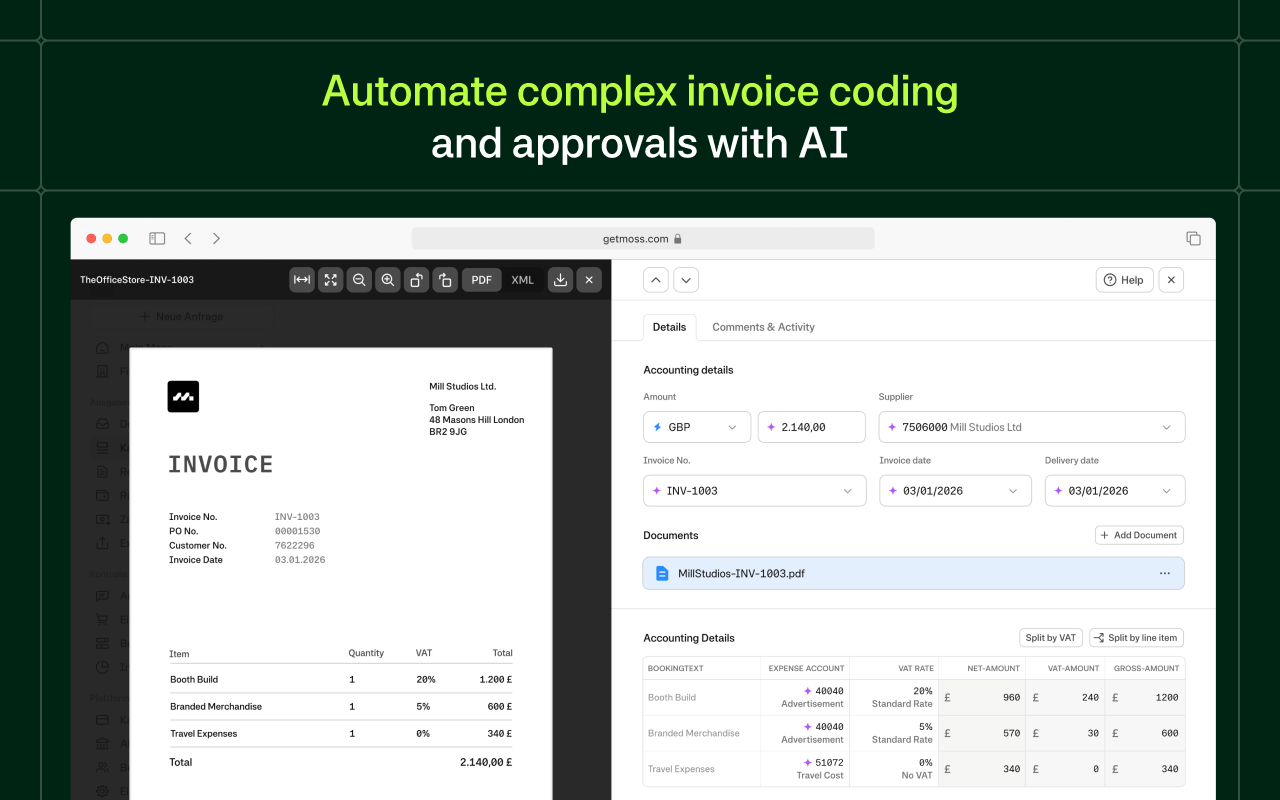The width and height of the screenshot is (1280, 800).
Task: Click the Neue Anfrage button in the sidebar
Action: (x=182, y=316)
